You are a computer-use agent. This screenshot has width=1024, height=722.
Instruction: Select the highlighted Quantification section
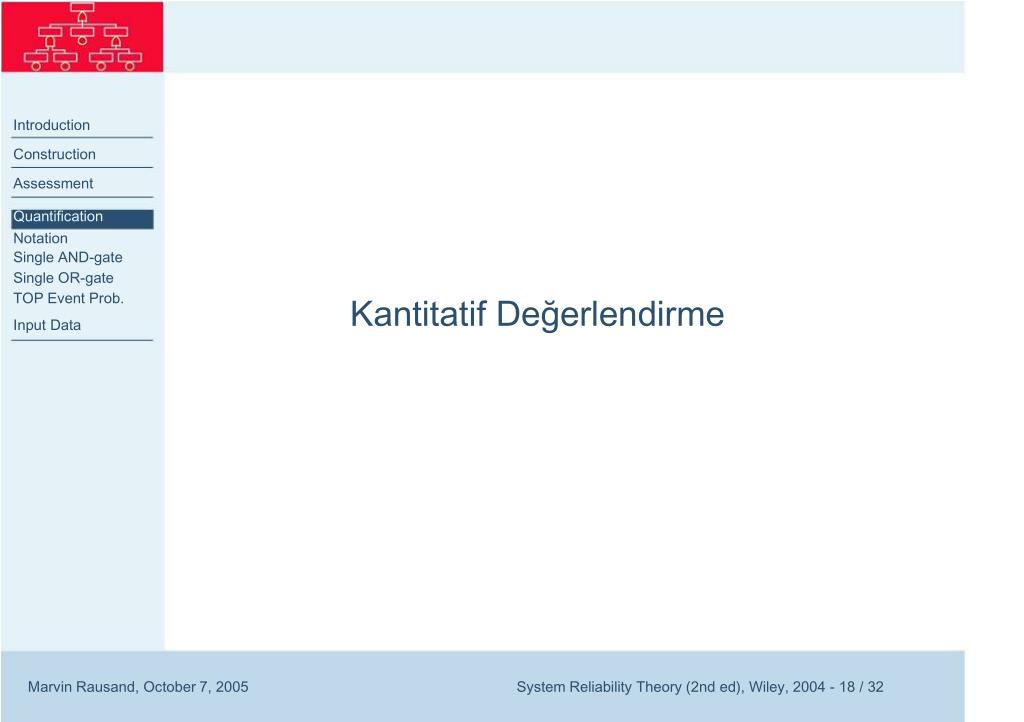(82, 219)
